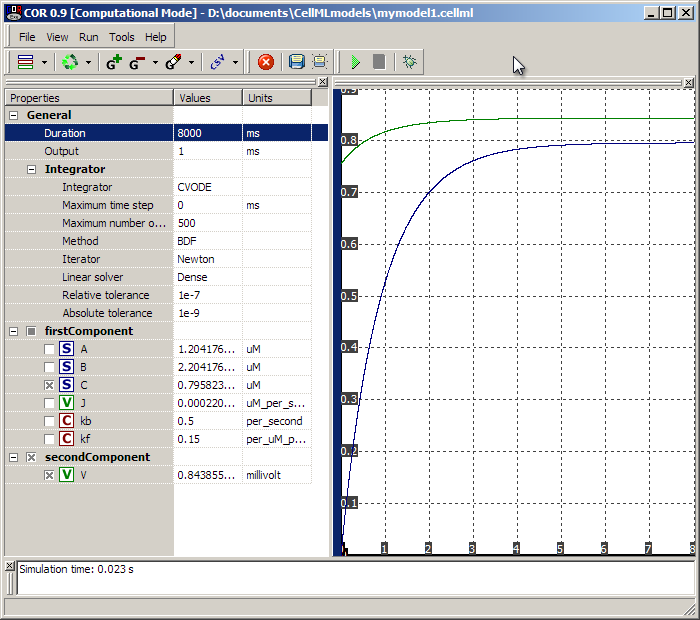The height and width of the screenshot is (620, 700).
Task: Click the CSV export icon
Action: click(217, 62)
